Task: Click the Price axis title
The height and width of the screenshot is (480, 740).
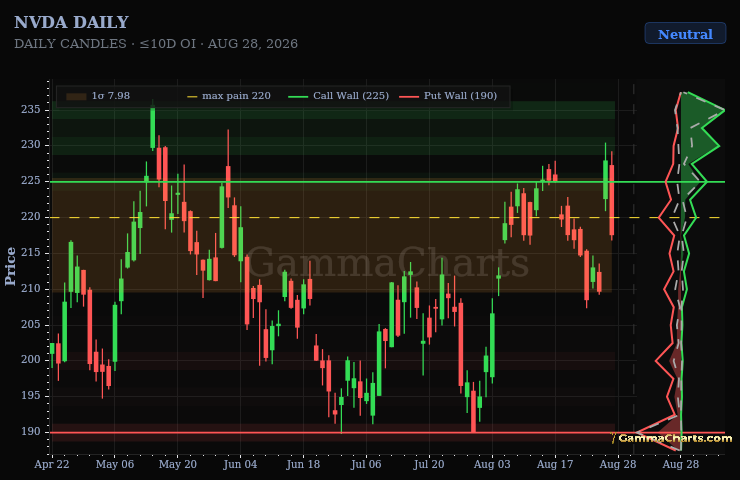Action: pyautogui.click(x=10, y=267)
